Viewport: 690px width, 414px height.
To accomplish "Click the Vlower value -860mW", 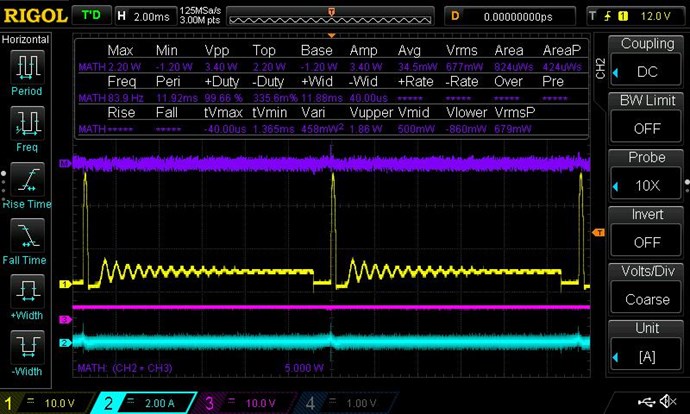I will [466, 129].
